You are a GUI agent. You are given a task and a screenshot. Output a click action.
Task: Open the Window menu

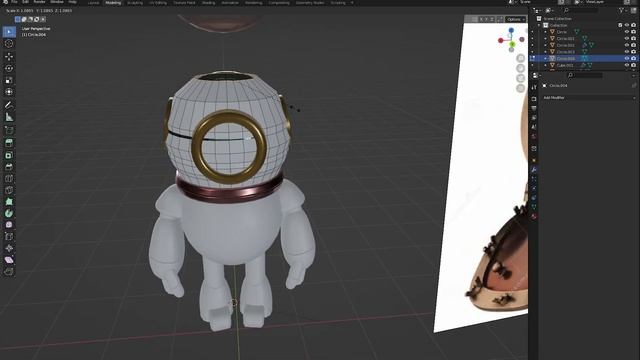coord(57,2)
